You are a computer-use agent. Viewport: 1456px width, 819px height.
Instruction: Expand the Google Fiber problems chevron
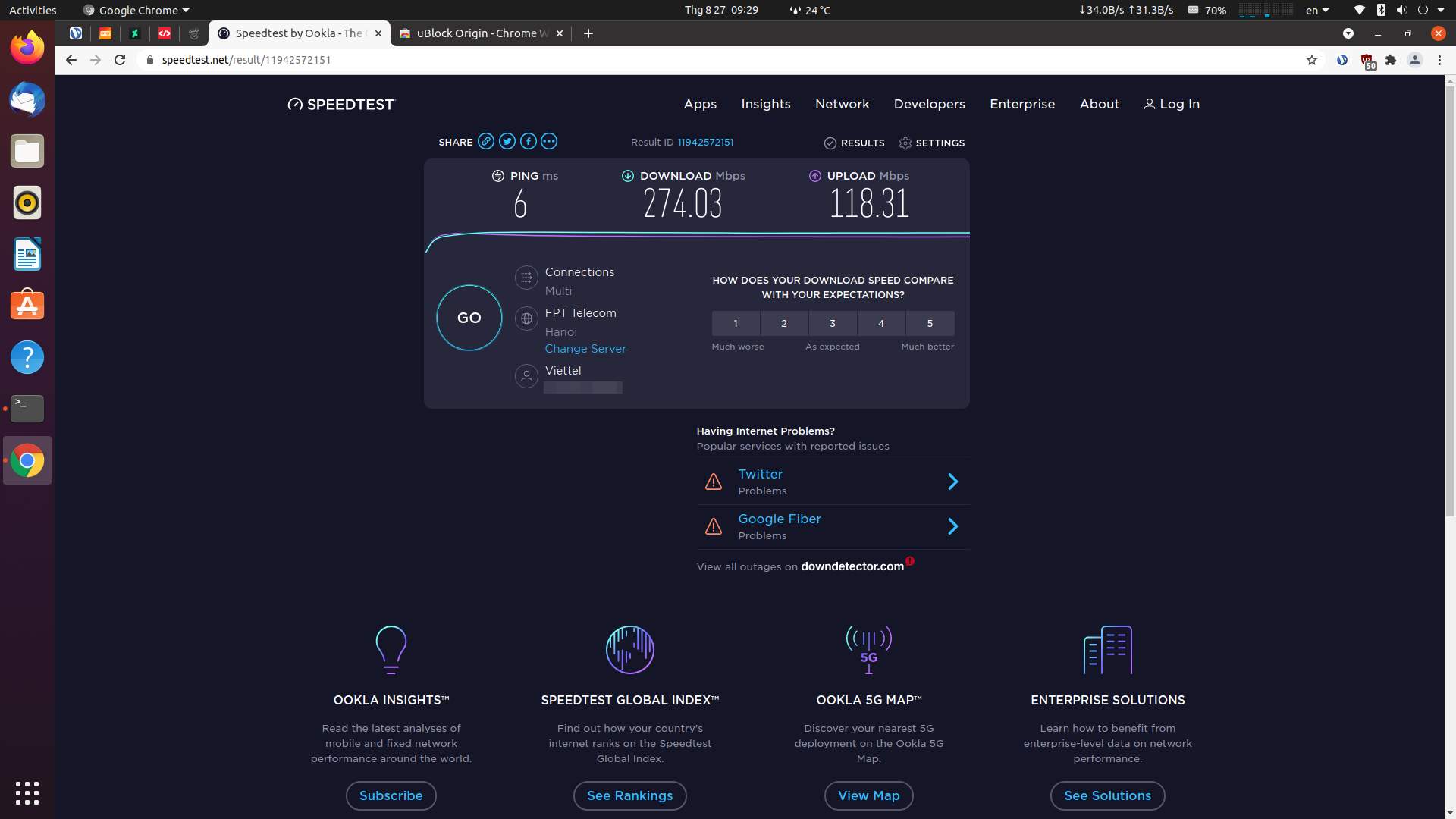(953, 526)
